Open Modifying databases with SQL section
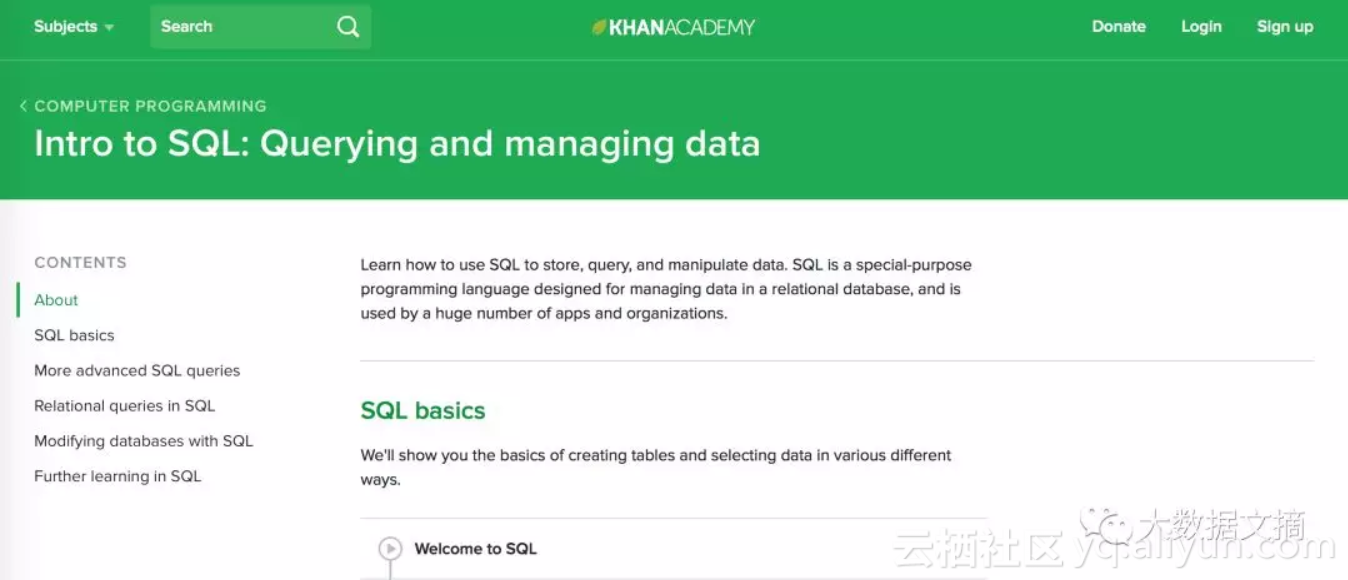The image size is (1348, 580). pos(143,440)
